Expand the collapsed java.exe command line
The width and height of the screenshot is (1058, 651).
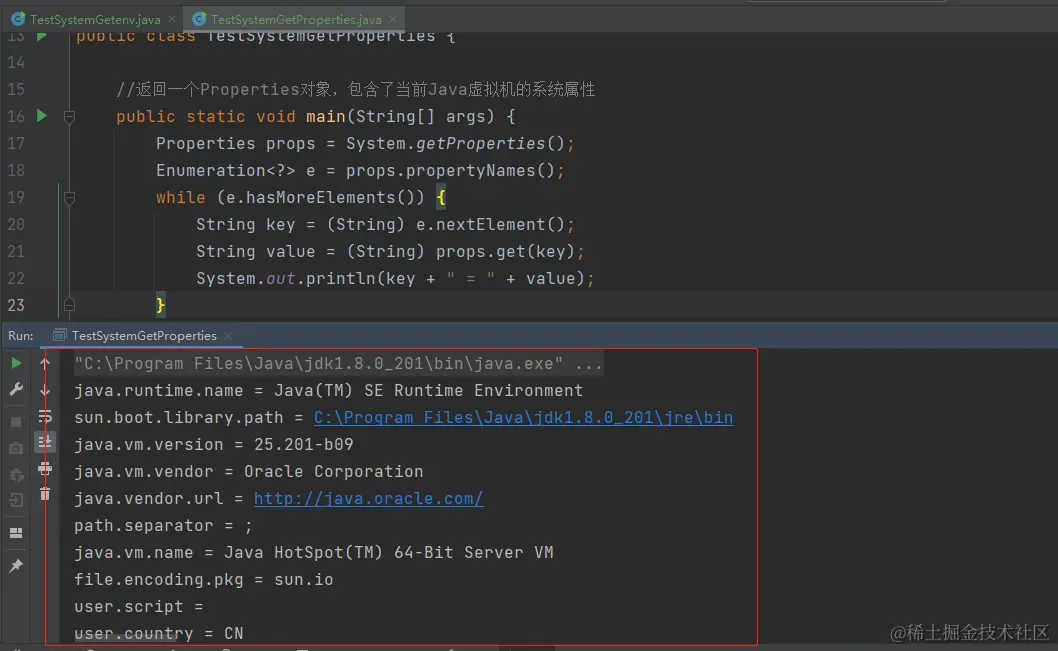338,364
